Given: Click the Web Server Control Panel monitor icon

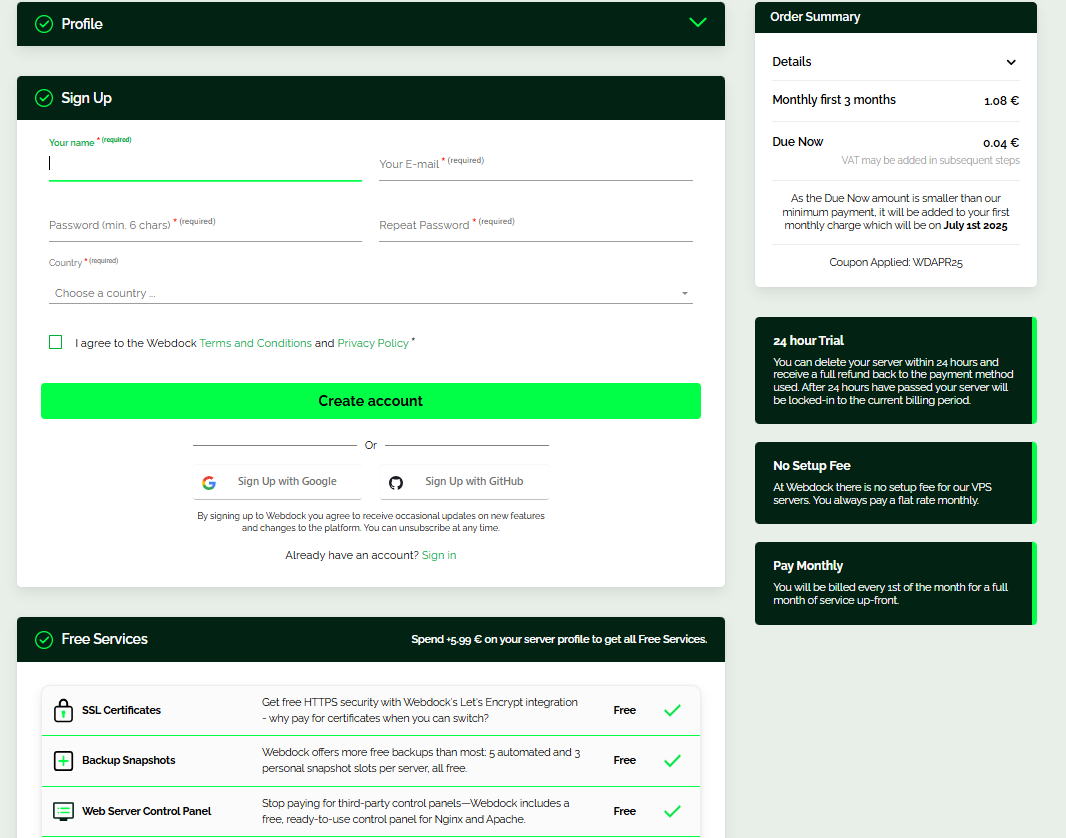Looking at the screenshot, I should [x=63, y=811].
